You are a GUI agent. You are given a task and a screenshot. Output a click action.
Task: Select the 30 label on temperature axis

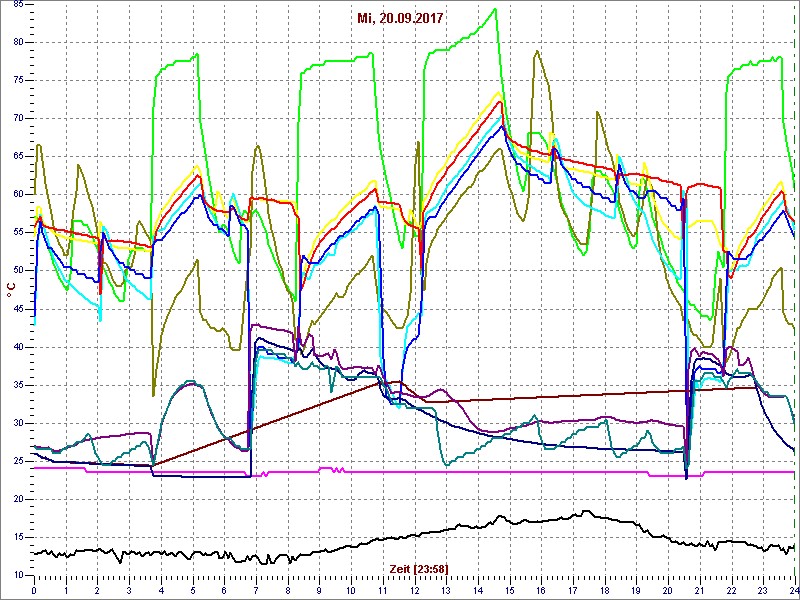coord(17,423)
